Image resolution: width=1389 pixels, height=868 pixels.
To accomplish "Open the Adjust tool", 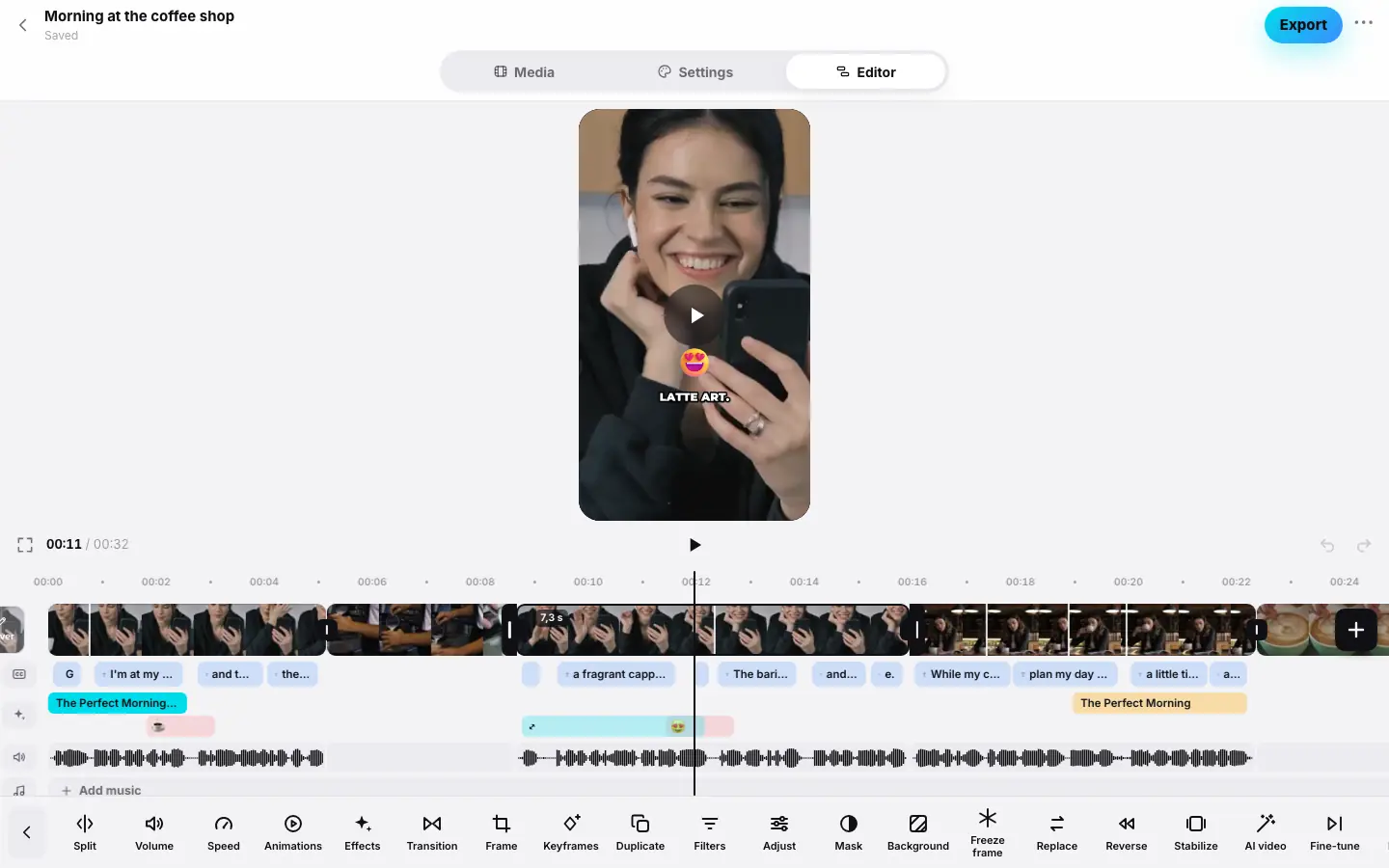I will pos(779,832).
